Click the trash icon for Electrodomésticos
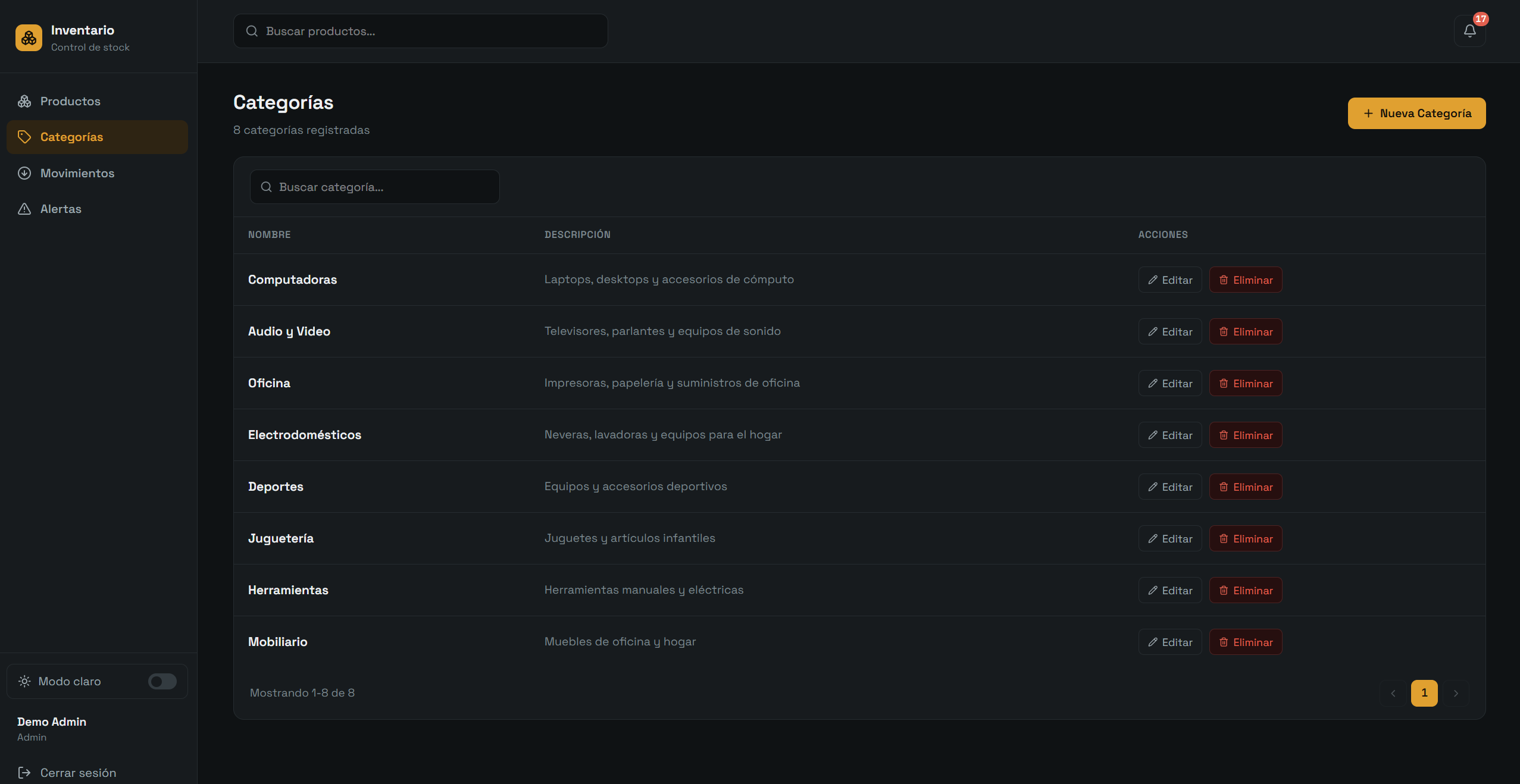 pyautogui.click(x=1224, y=435)
